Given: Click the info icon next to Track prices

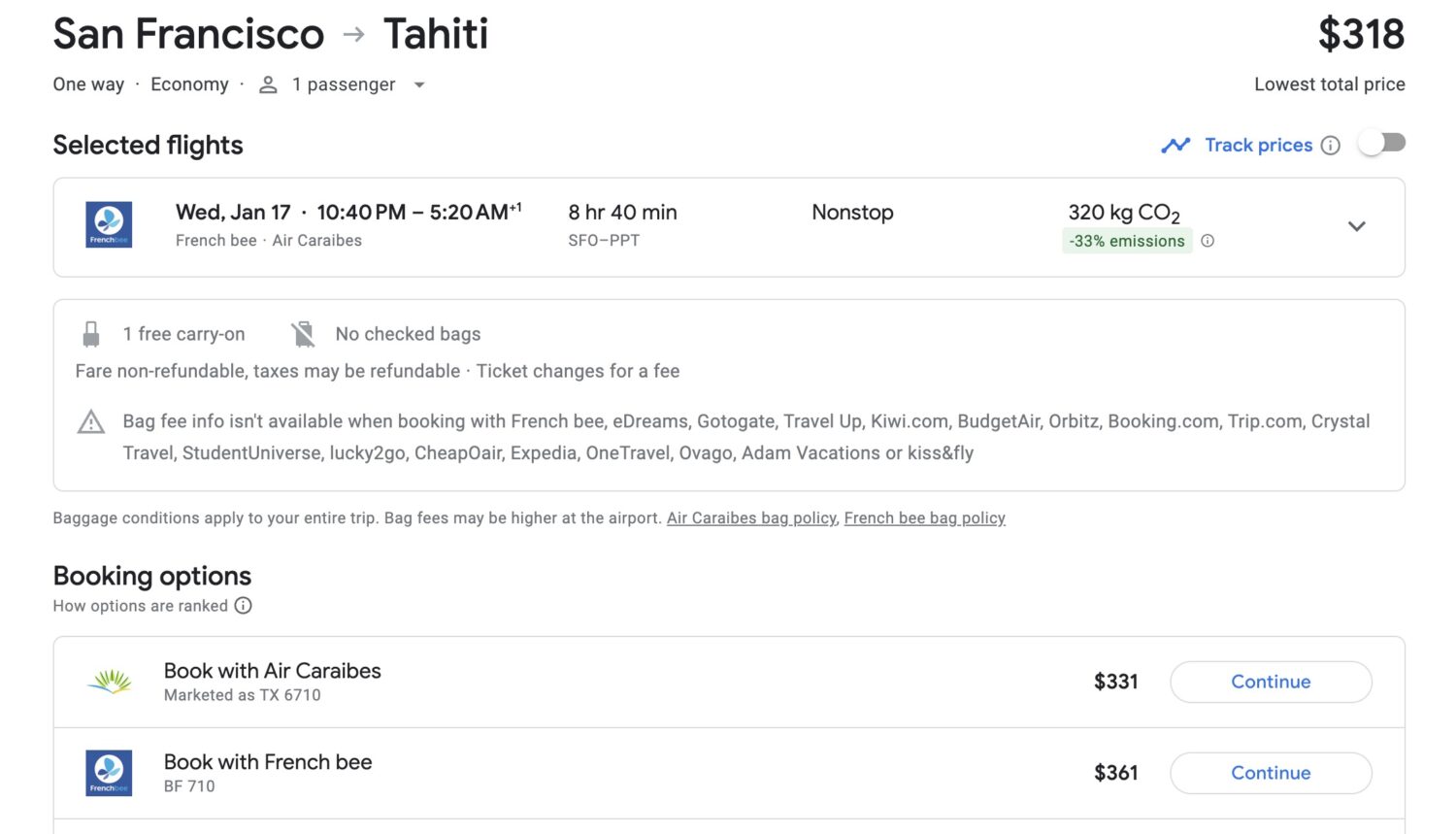Looking at the screenshot, I should (x=1332, y=144).
